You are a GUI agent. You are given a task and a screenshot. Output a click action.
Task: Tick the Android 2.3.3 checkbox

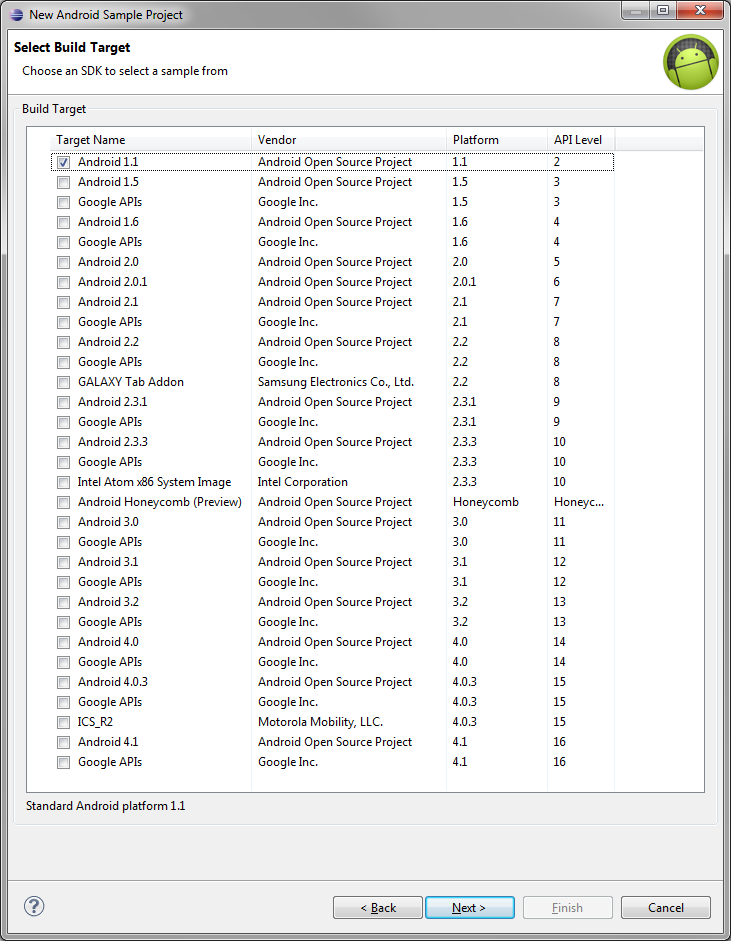64,442
